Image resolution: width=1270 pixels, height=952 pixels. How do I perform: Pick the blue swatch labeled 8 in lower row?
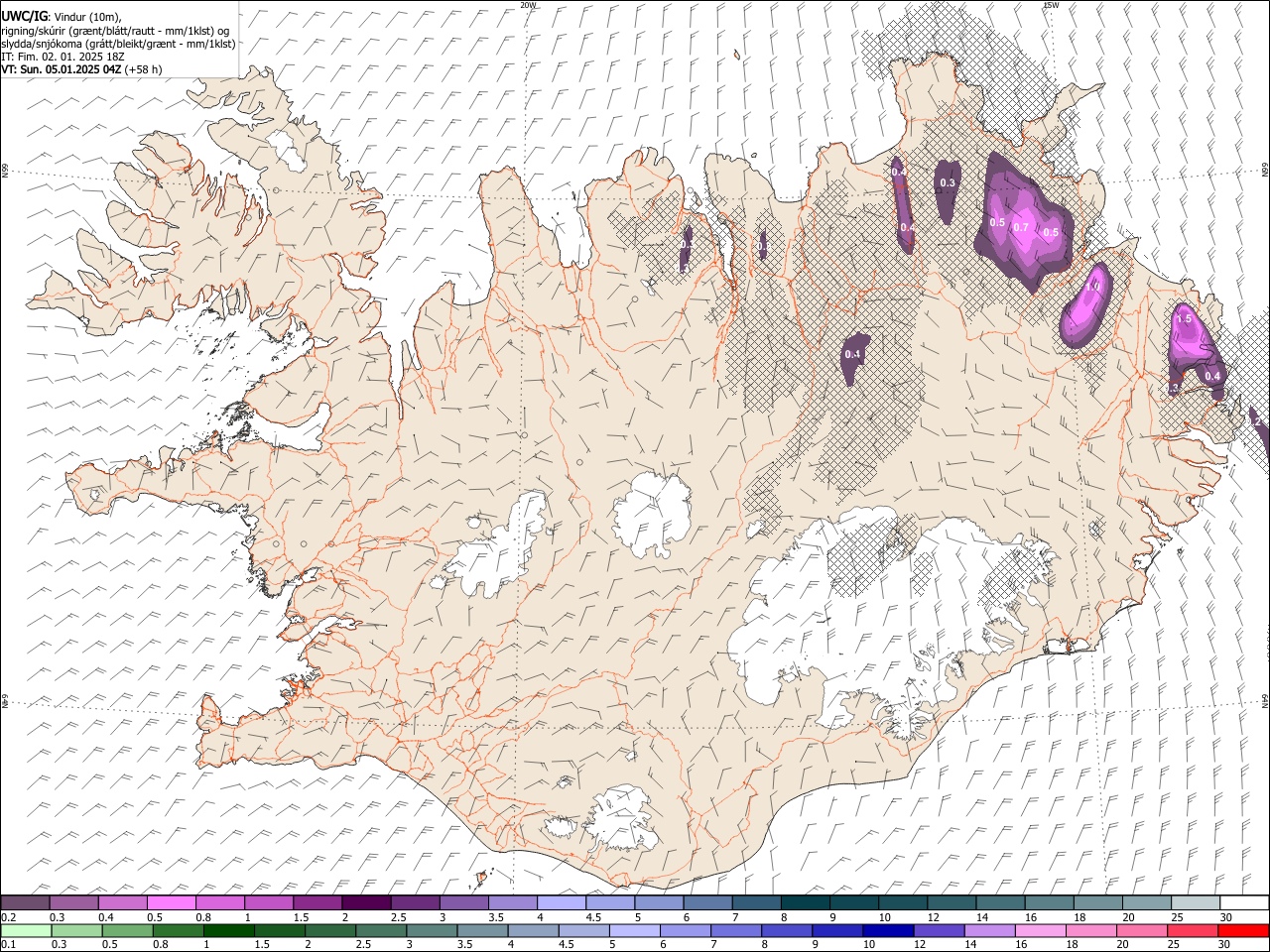786,930
